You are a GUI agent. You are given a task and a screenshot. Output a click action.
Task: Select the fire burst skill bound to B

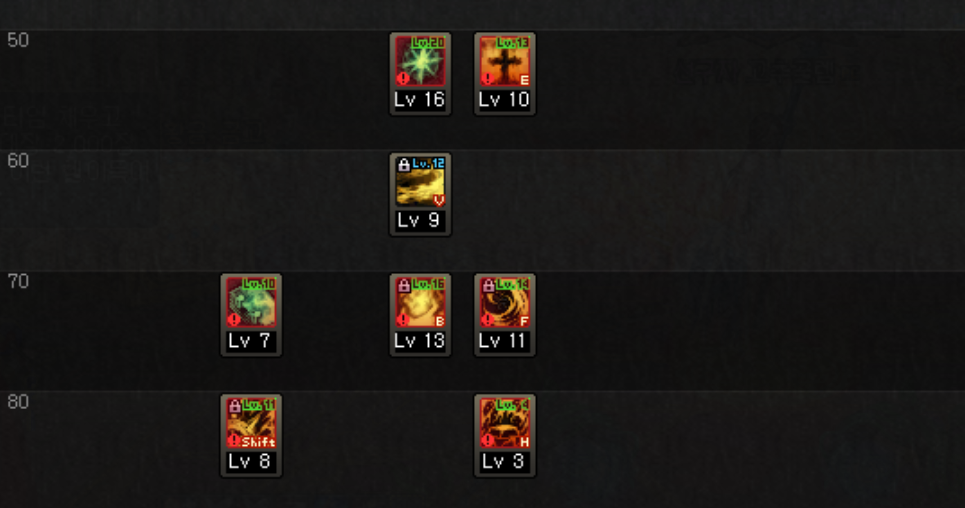420,302
